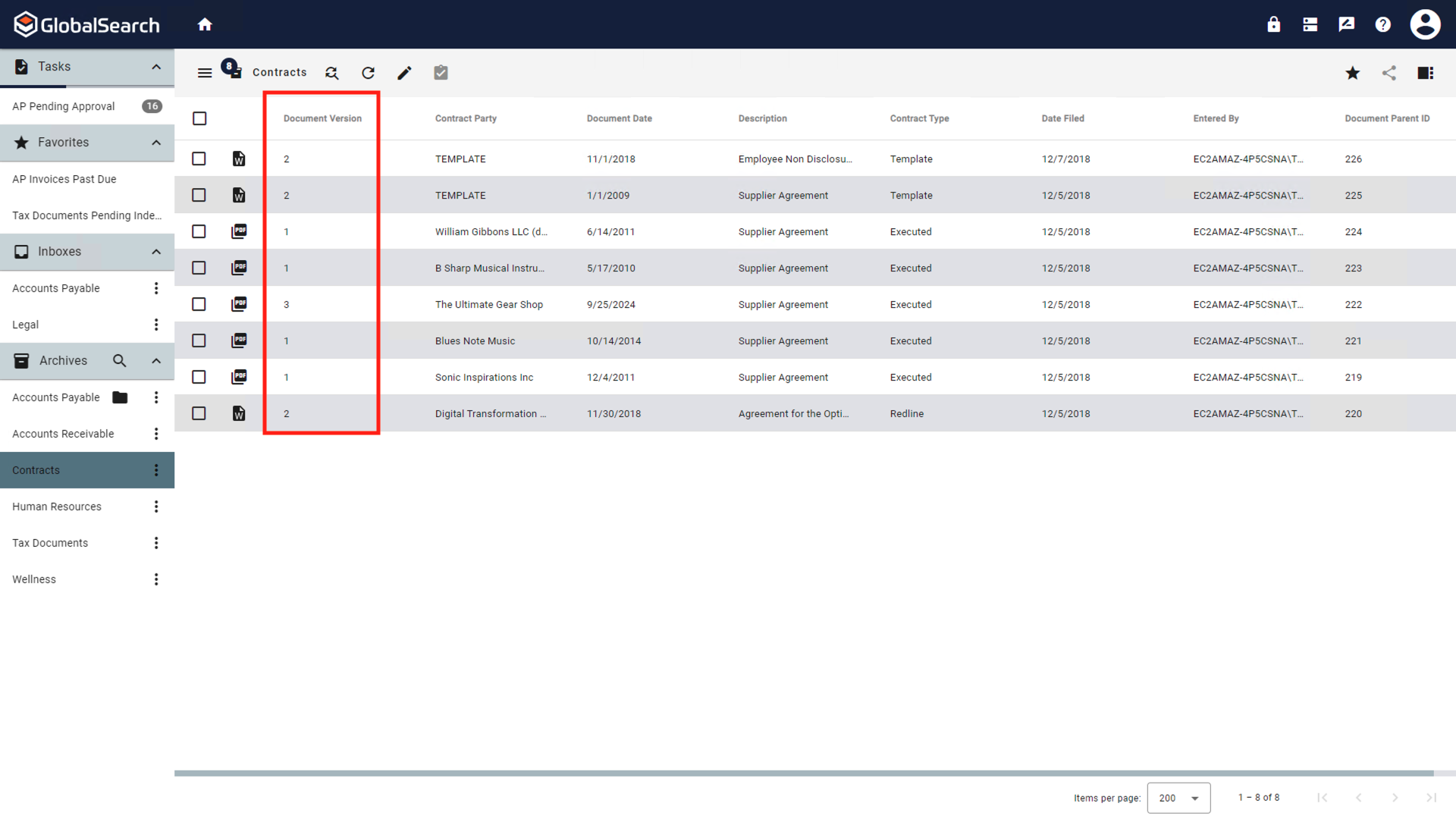Image resolution: width=1456 pixels, height=819 pixels.
Task: Open the Items per page dropdown
Action: pyautogui.click(x=1179, y=797)
